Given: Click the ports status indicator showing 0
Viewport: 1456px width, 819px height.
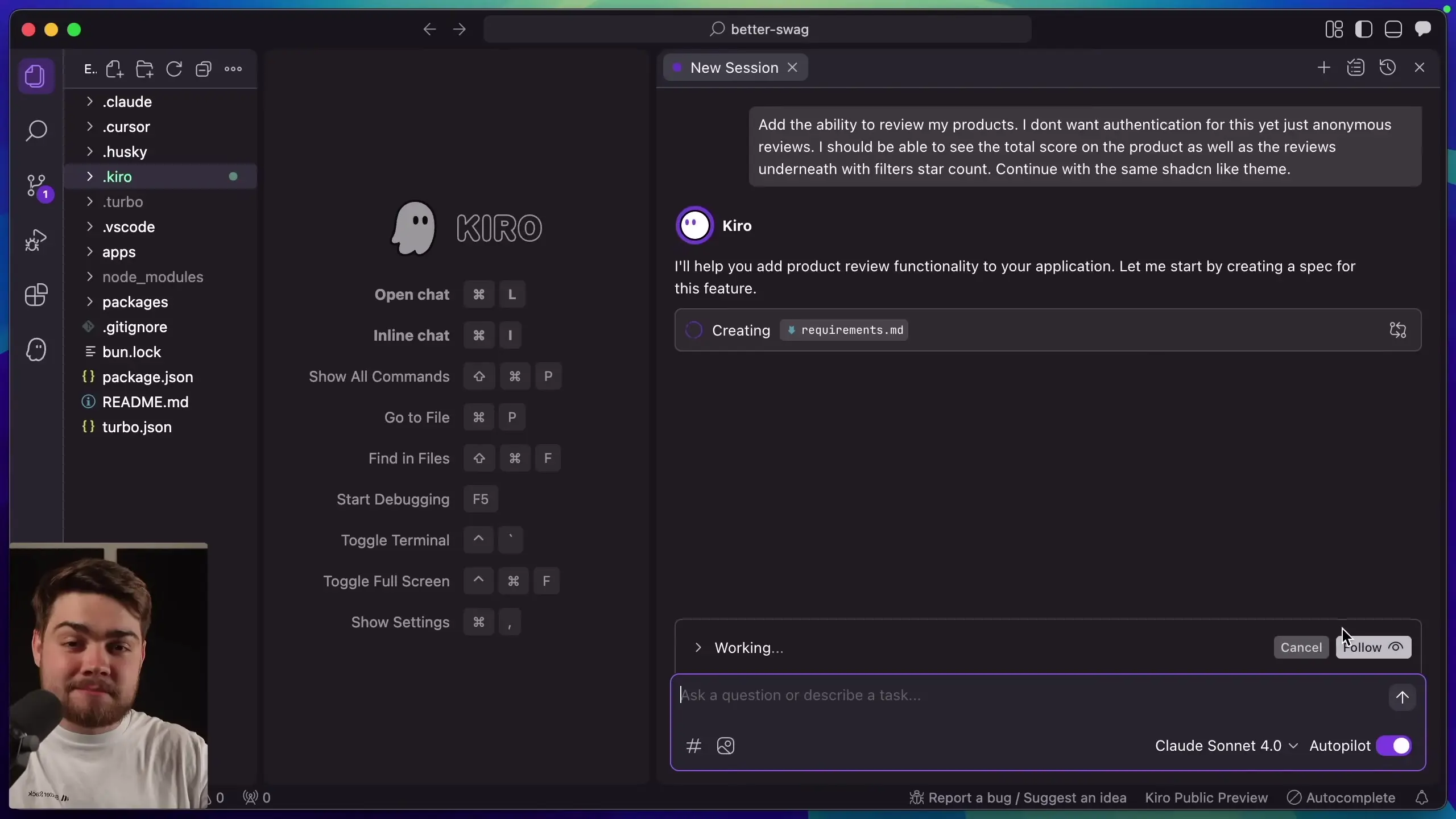Looking at the screenshot, I should coord(257,798).
